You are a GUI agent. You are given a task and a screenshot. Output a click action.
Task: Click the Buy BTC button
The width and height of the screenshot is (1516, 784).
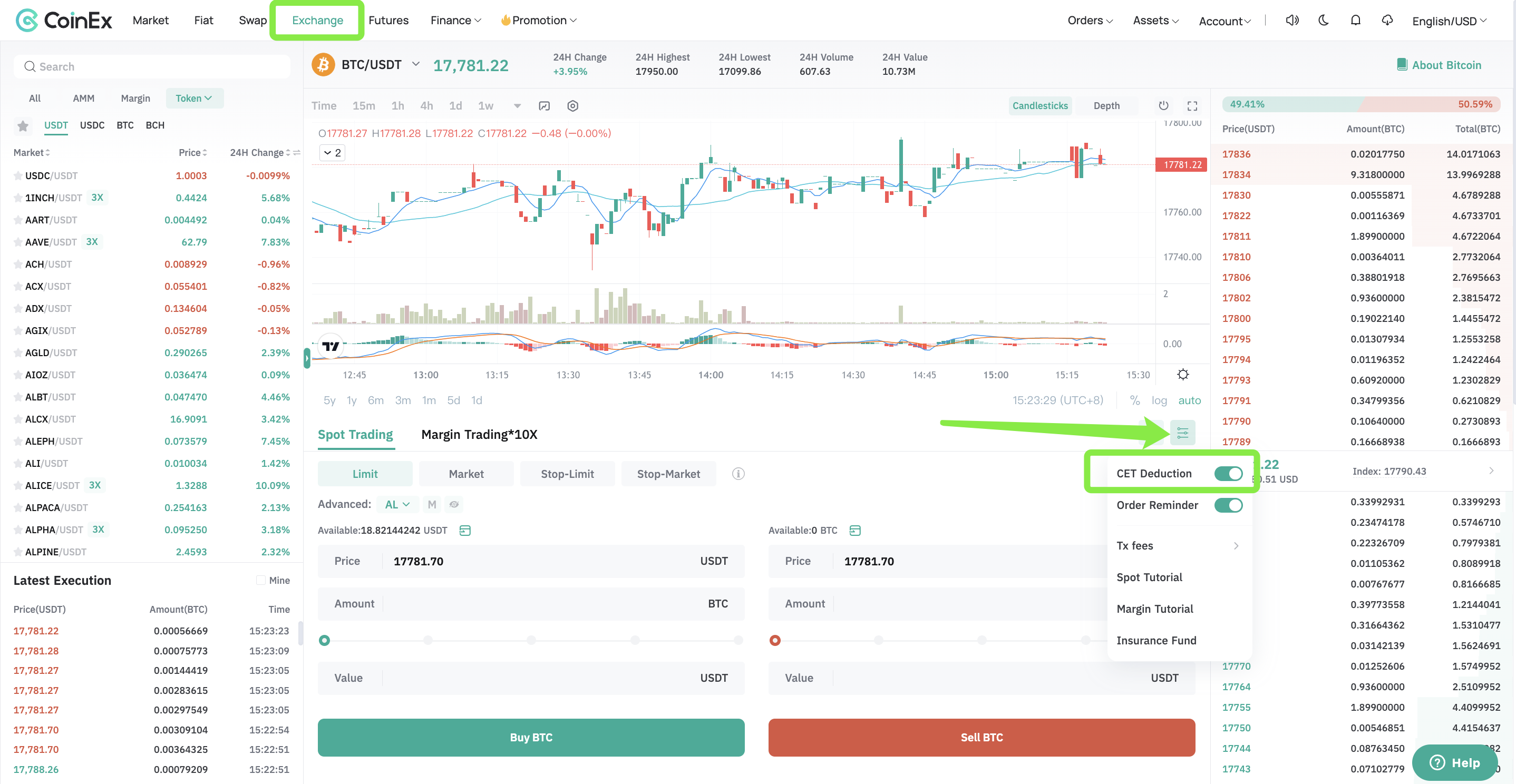[531, 738]
